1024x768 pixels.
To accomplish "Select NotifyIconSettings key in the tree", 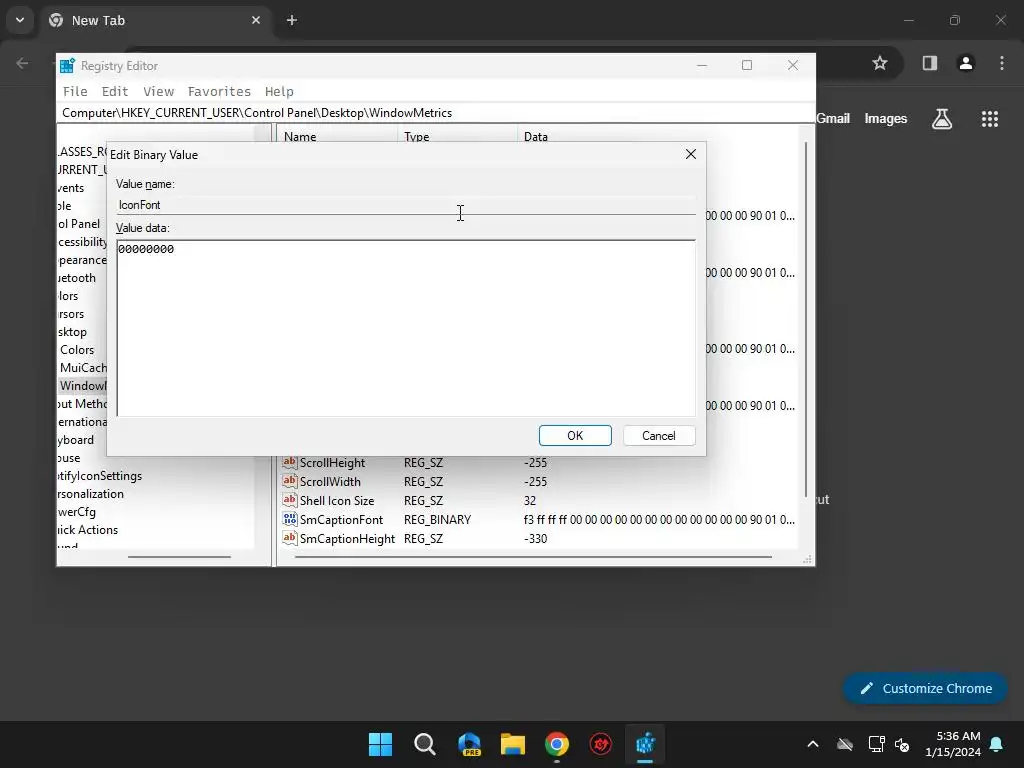I will [x=99, y=475].
